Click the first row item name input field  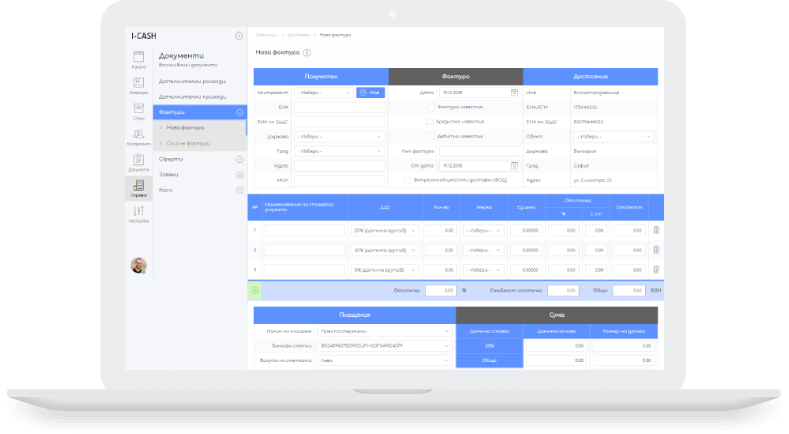click(303, 230)
